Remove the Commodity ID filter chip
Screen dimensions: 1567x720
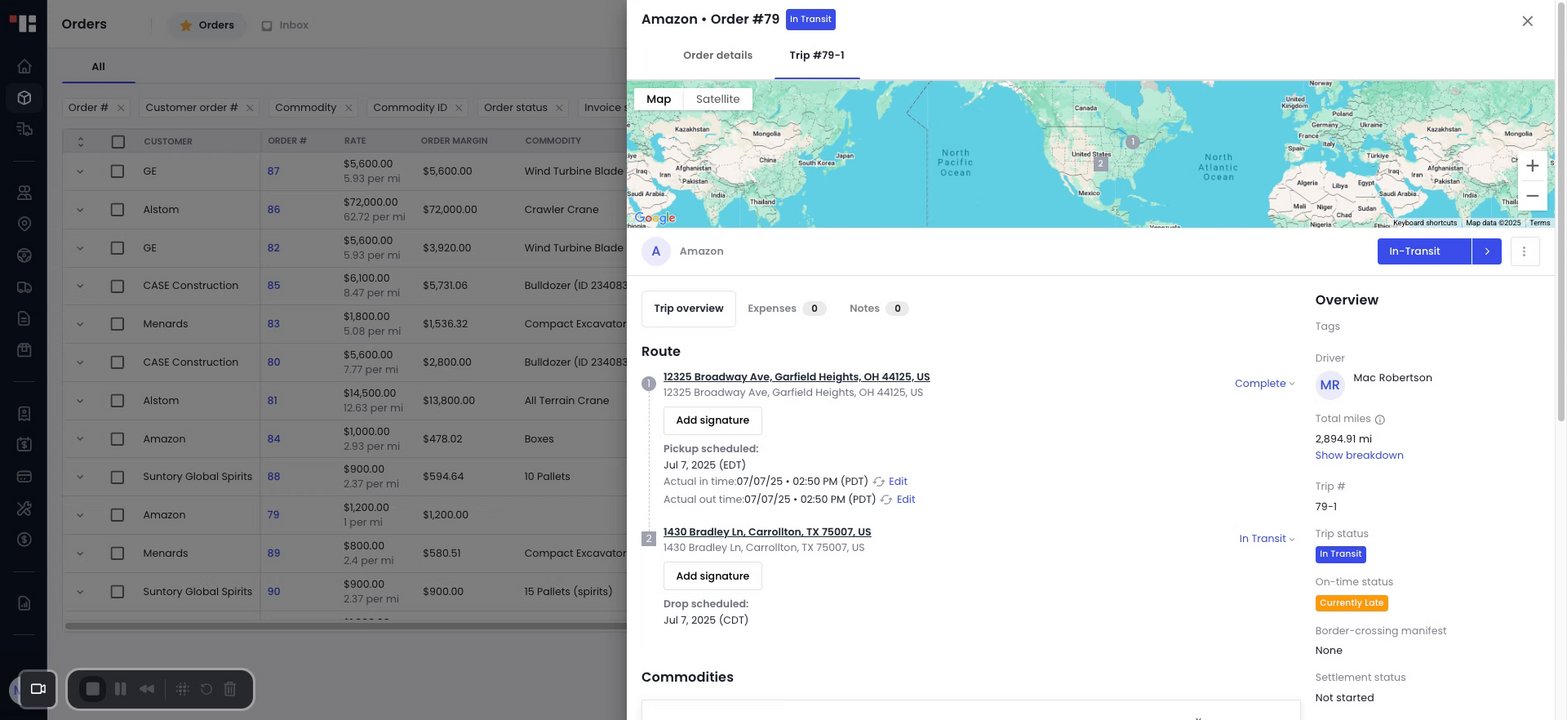tap(459, 108)
